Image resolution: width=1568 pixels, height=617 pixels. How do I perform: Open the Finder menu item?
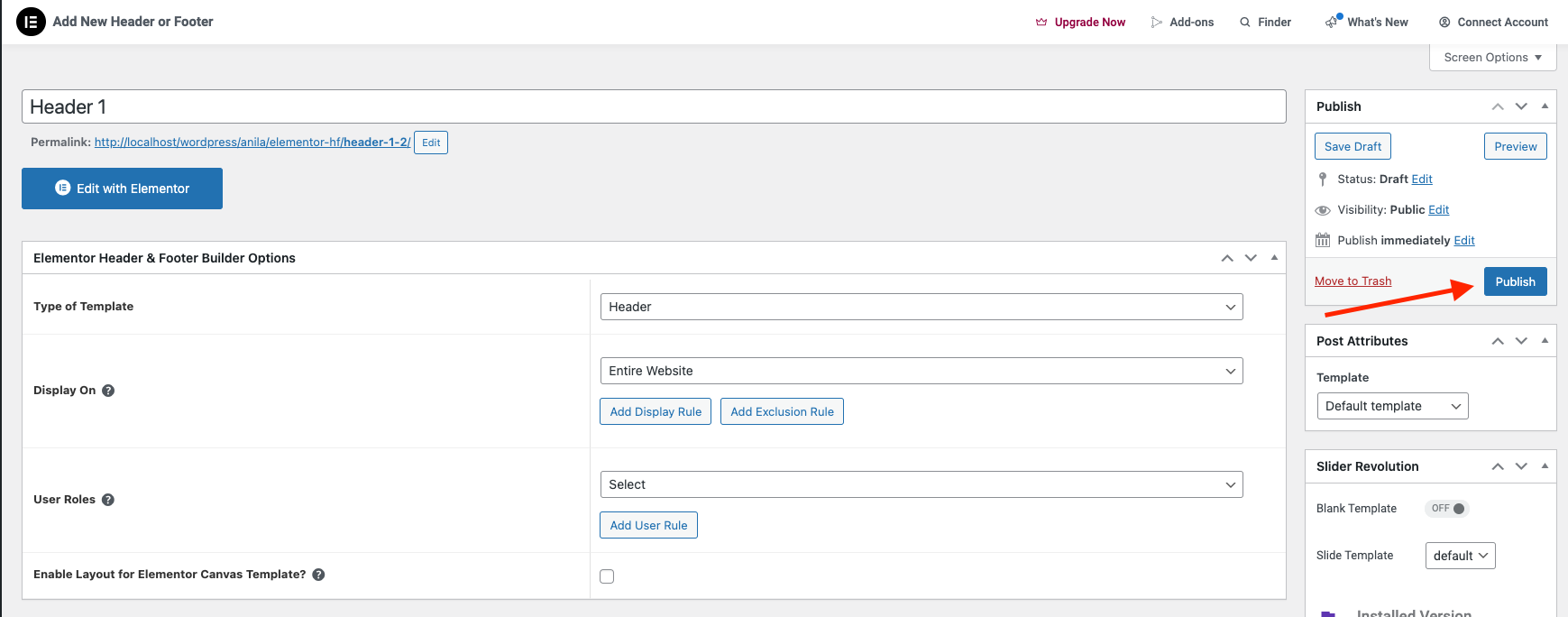pyautogui.click(x=1265, y=22)
